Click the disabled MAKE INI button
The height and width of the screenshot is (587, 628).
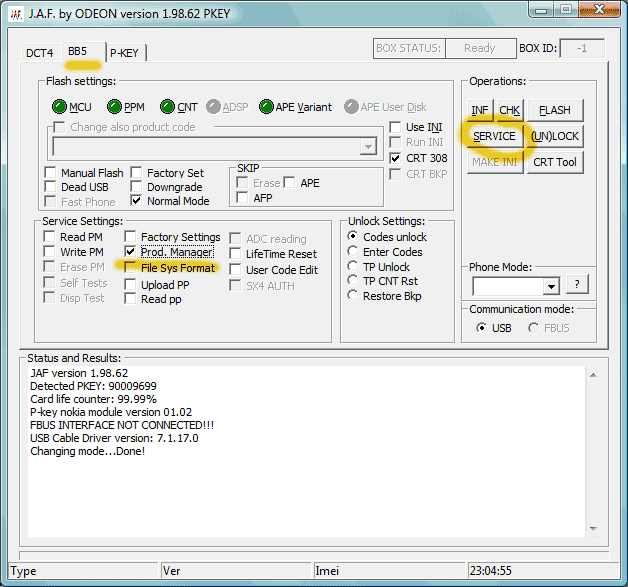[495, 162]
